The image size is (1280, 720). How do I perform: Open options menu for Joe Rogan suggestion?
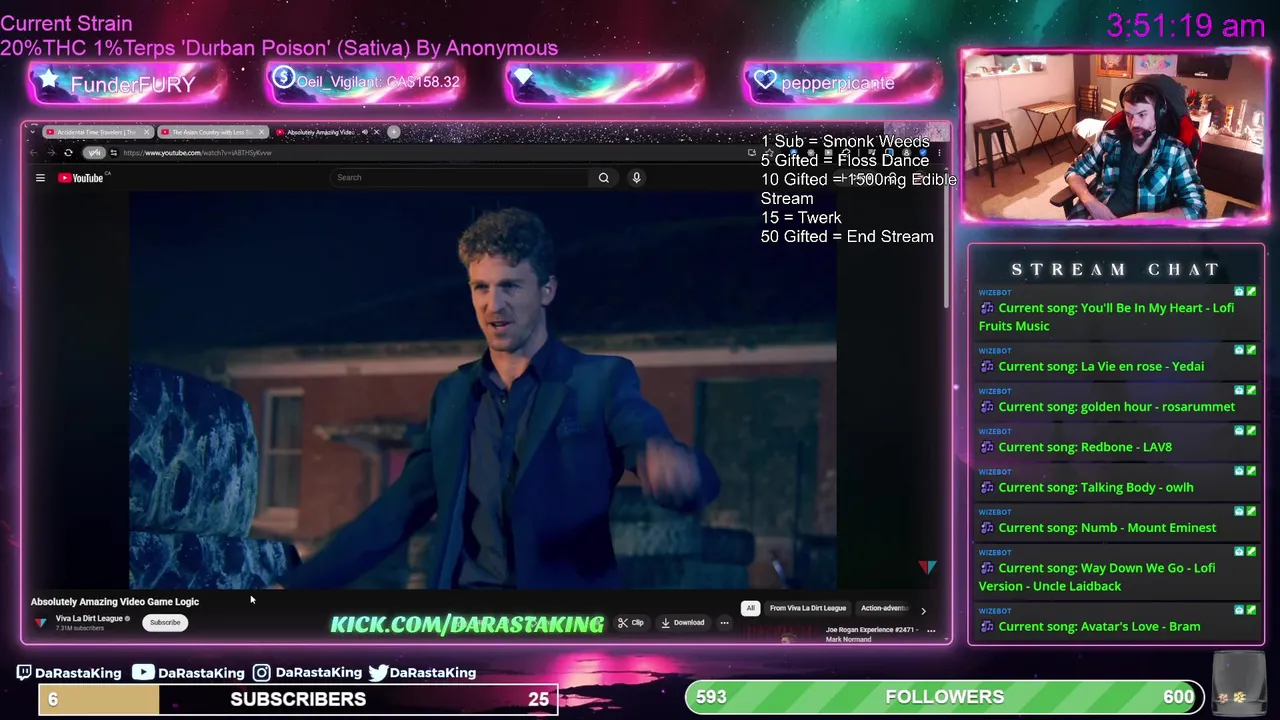931,631
